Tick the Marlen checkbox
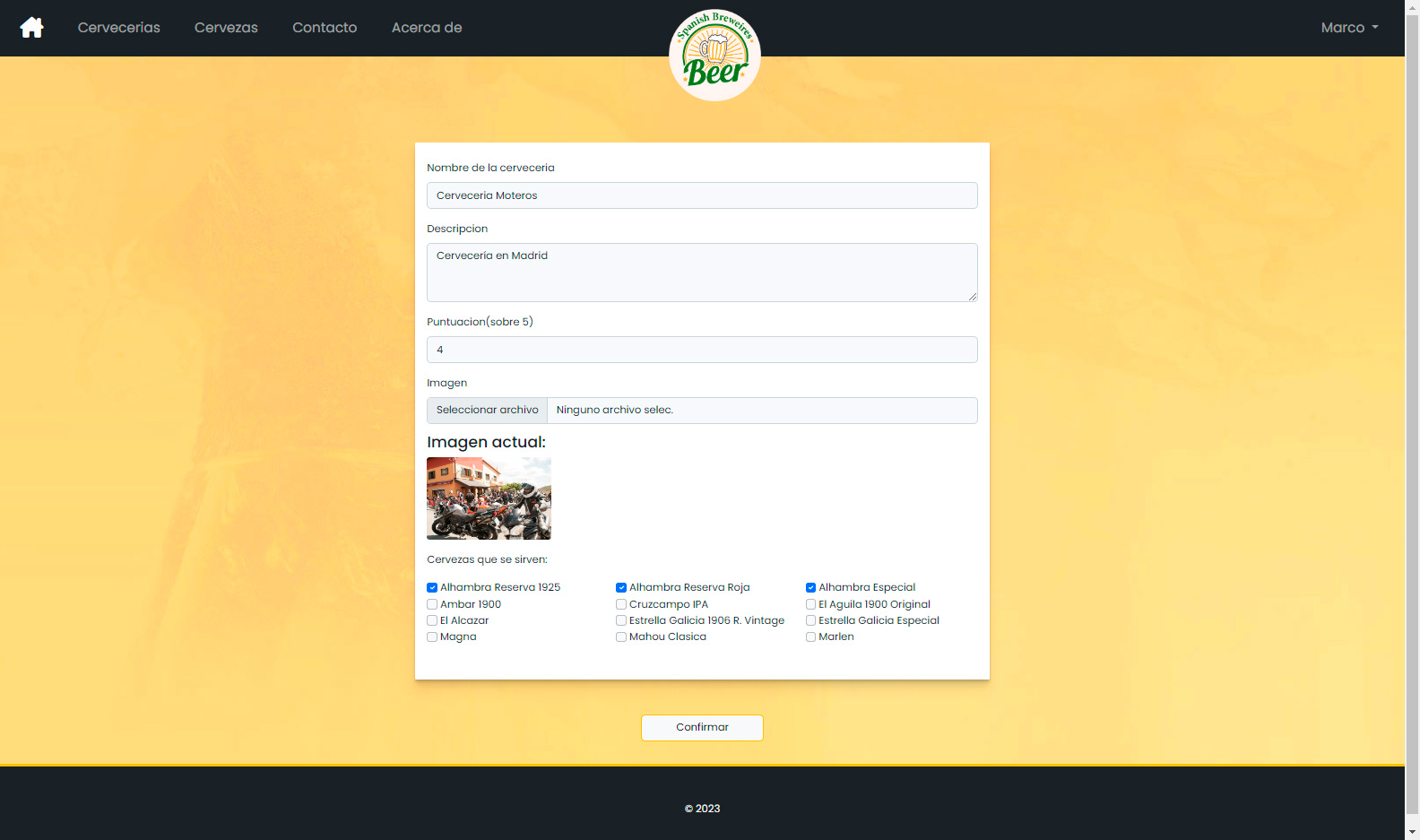Viewport: 1420px width, 840px height. pos(810,637)
